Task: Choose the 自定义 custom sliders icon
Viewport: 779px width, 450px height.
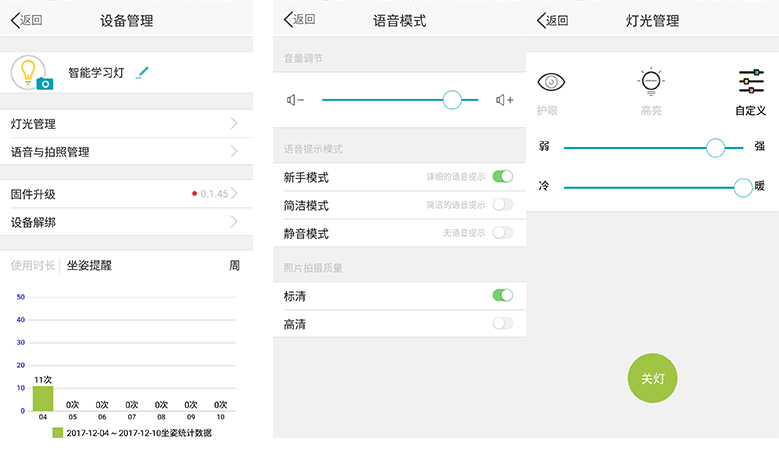Action: [750, 83]
